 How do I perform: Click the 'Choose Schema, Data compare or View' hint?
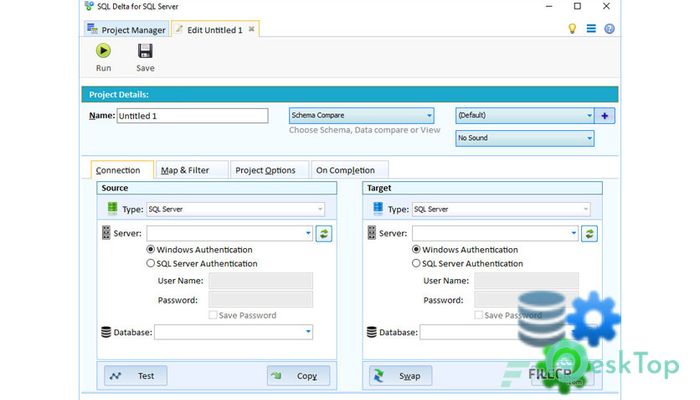click(364, 130)
